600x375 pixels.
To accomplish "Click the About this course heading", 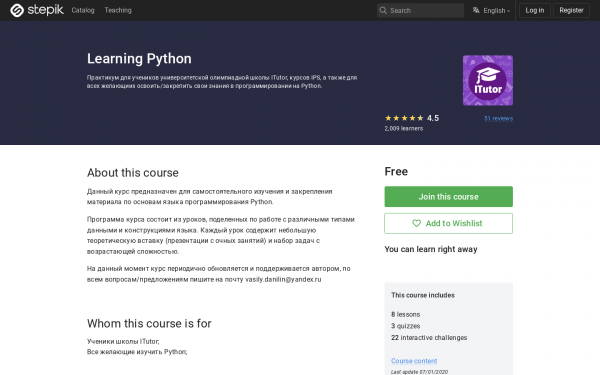I will coord(133,173).
